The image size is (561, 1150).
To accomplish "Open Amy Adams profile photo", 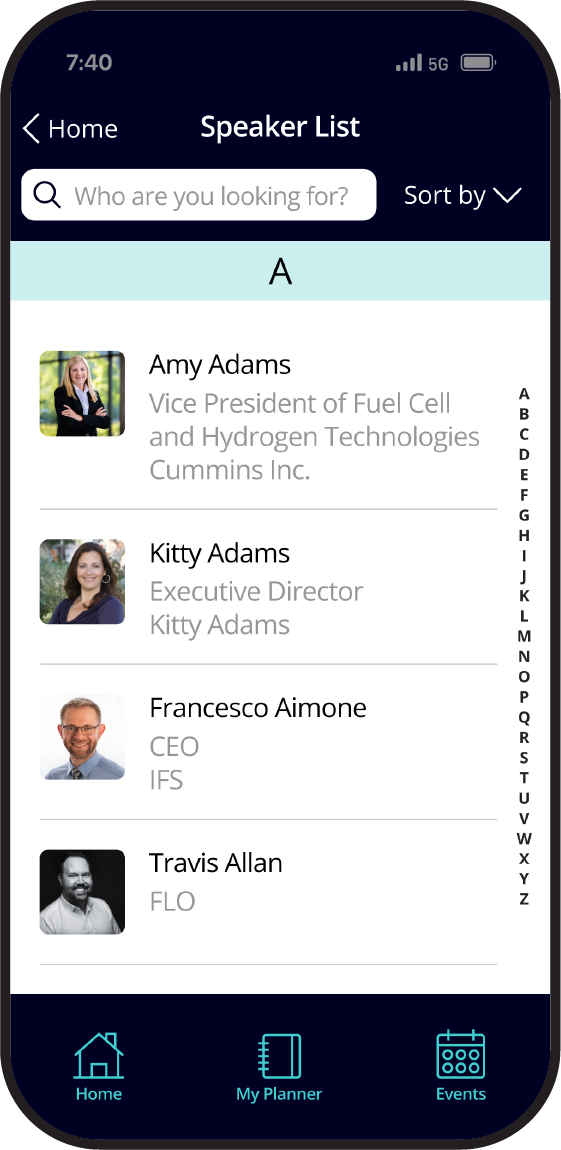I will pos(82,394).
